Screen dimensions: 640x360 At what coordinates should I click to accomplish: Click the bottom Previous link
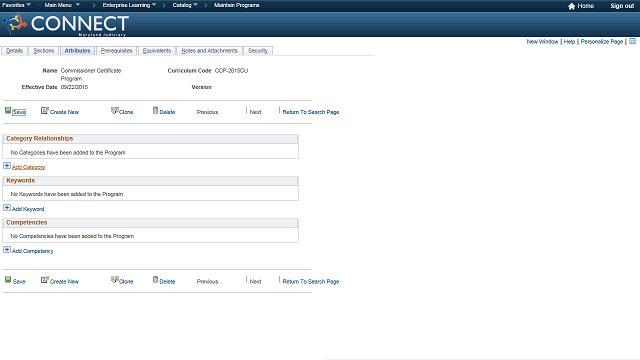pyautogui.click(x=207, y=282)
